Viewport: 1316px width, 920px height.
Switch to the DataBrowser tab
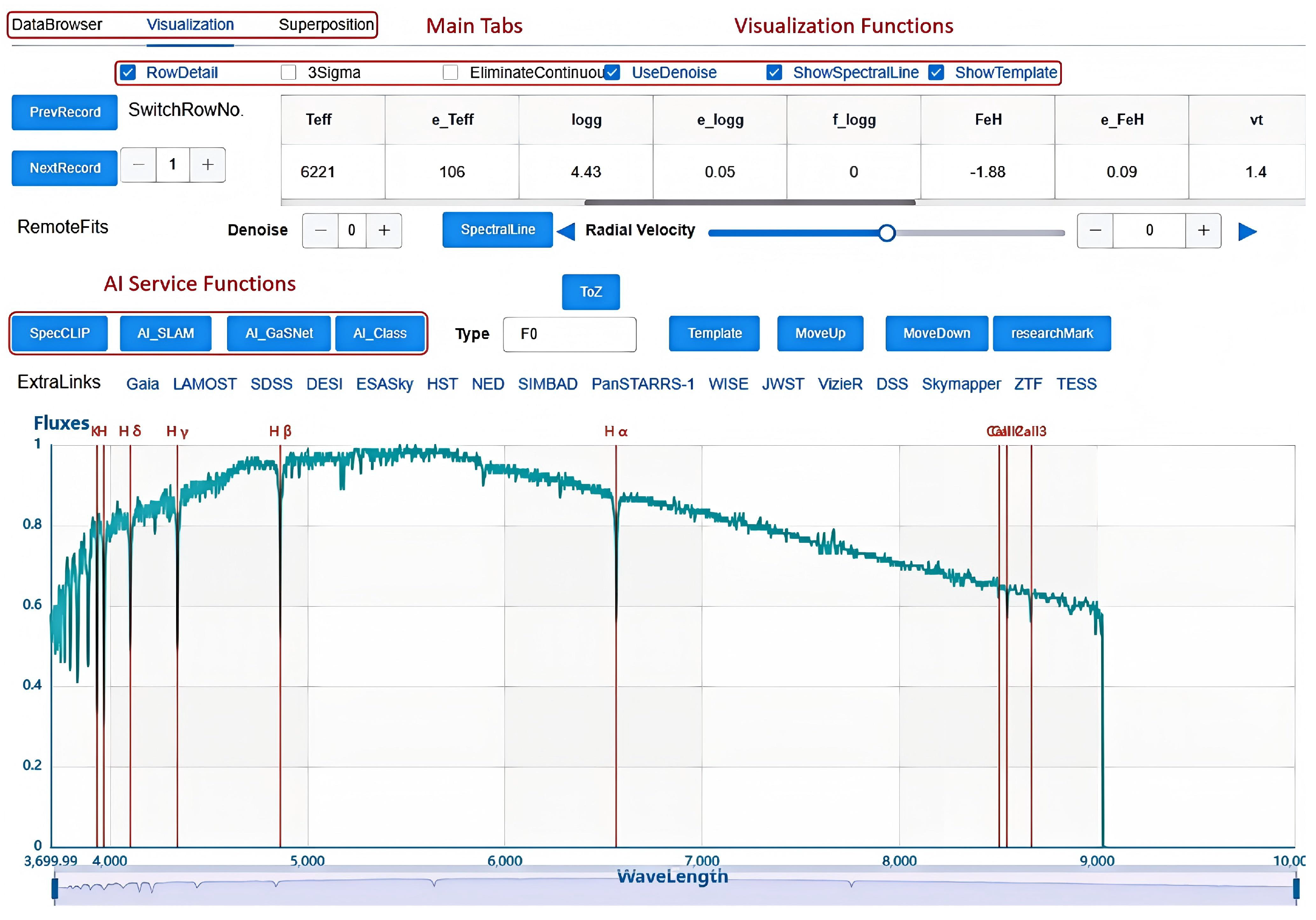coord(57,25)
